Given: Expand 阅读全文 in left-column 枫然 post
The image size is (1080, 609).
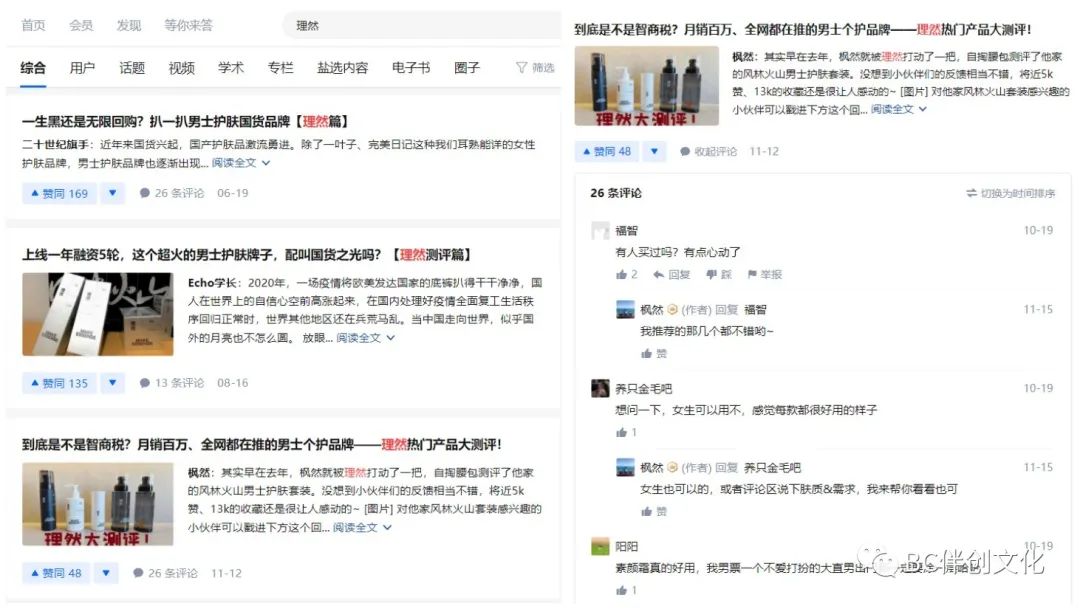Looking at the screenshot, I should coord(362,528).
